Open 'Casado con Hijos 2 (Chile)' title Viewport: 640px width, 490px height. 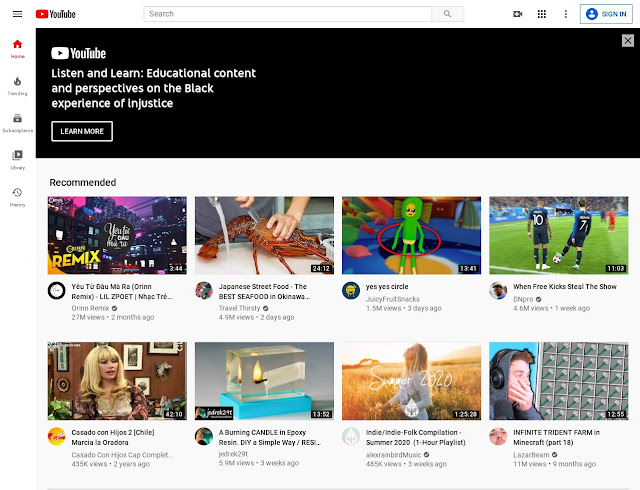click(x=113, y=437)
